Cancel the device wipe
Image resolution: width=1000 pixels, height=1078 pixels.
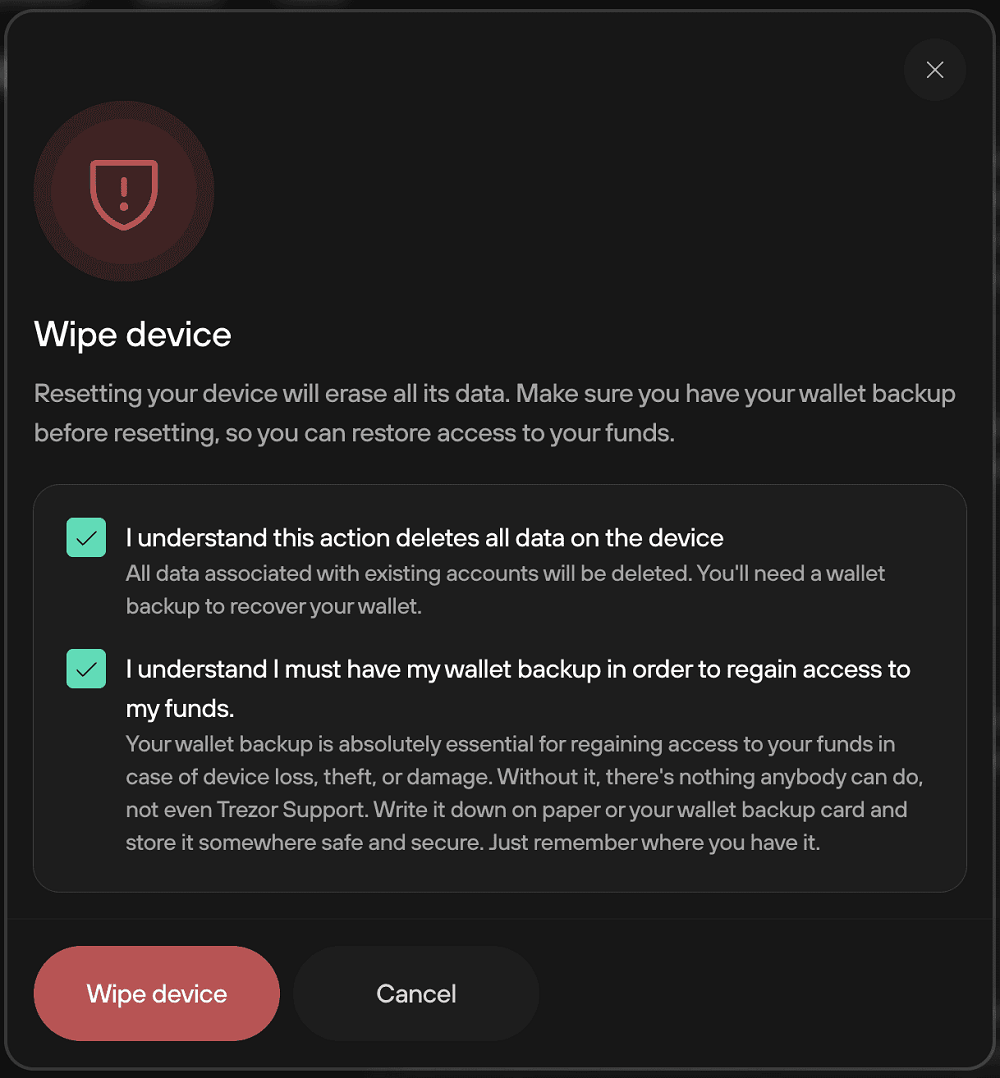click(416, 993)
